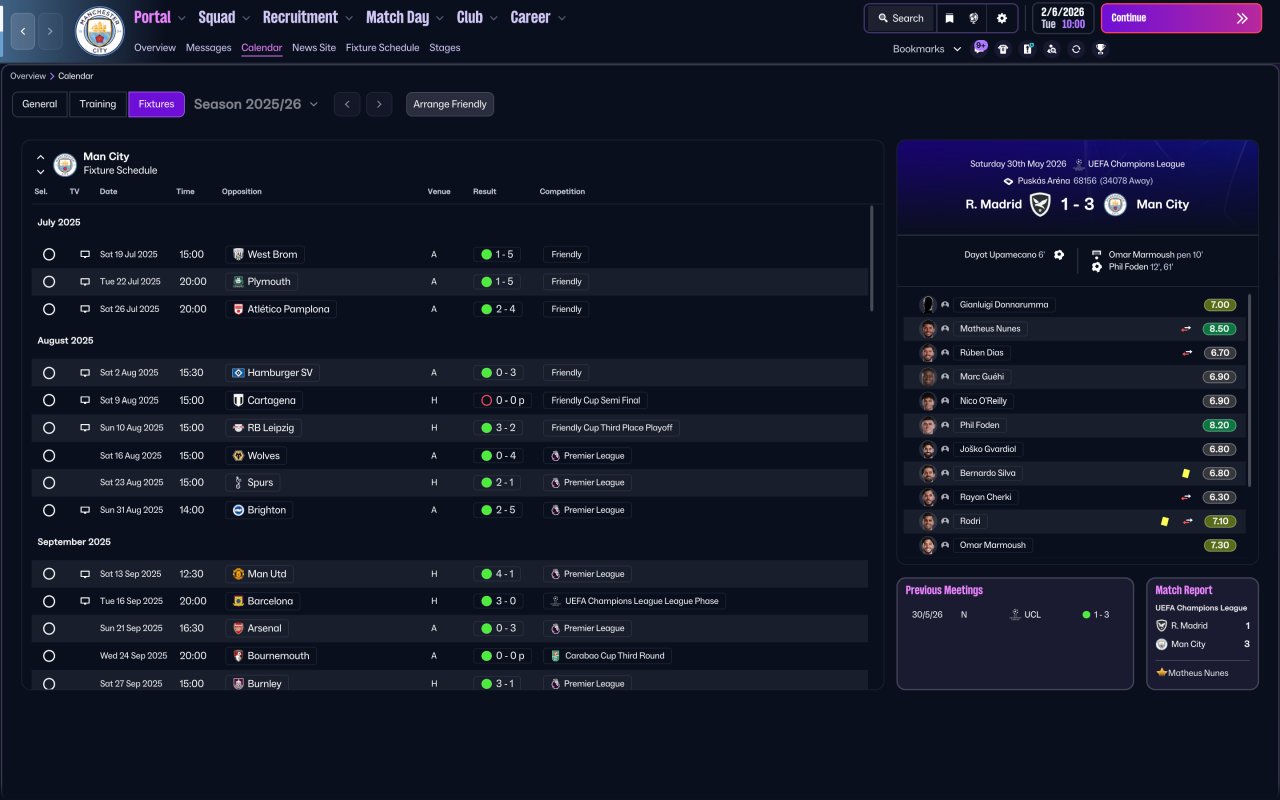Select the Cartagena fixture radio button
Image resolution: width=1280 pixels, height=800 pixels.
point(49,400)
